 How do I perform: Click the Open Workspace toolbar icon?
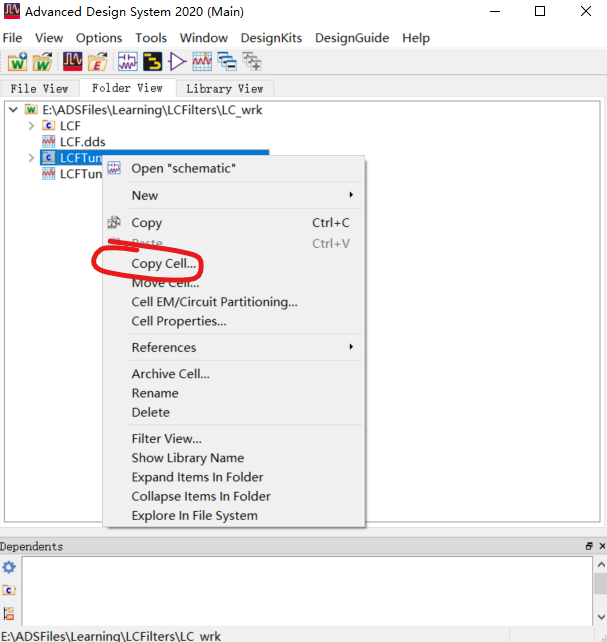pyautogui.click(x=43, y=62)
